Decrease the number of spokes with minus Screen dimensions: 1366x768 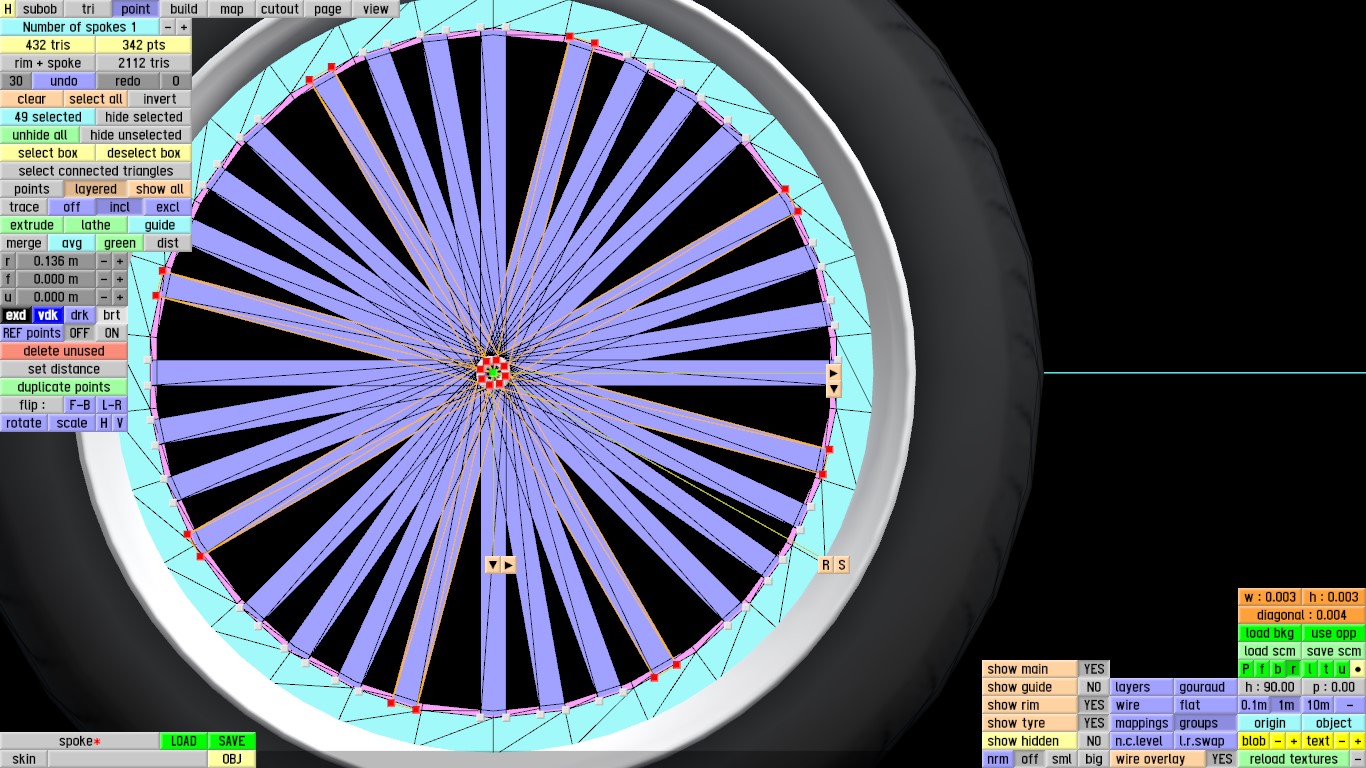click(x=167, y=27)
